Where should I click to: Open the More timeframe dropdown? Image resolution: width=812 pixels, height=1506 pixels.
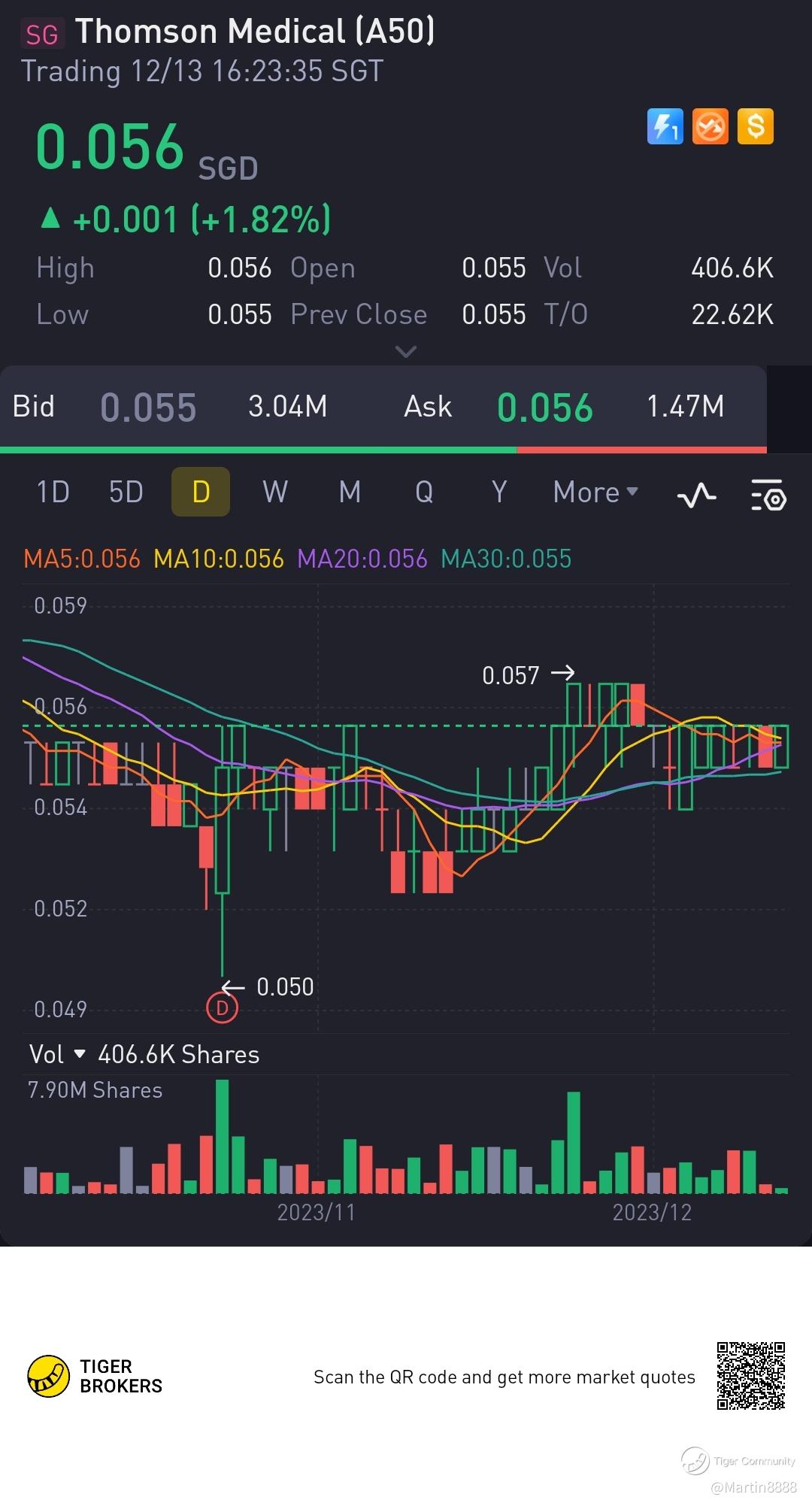click(595, 492)
